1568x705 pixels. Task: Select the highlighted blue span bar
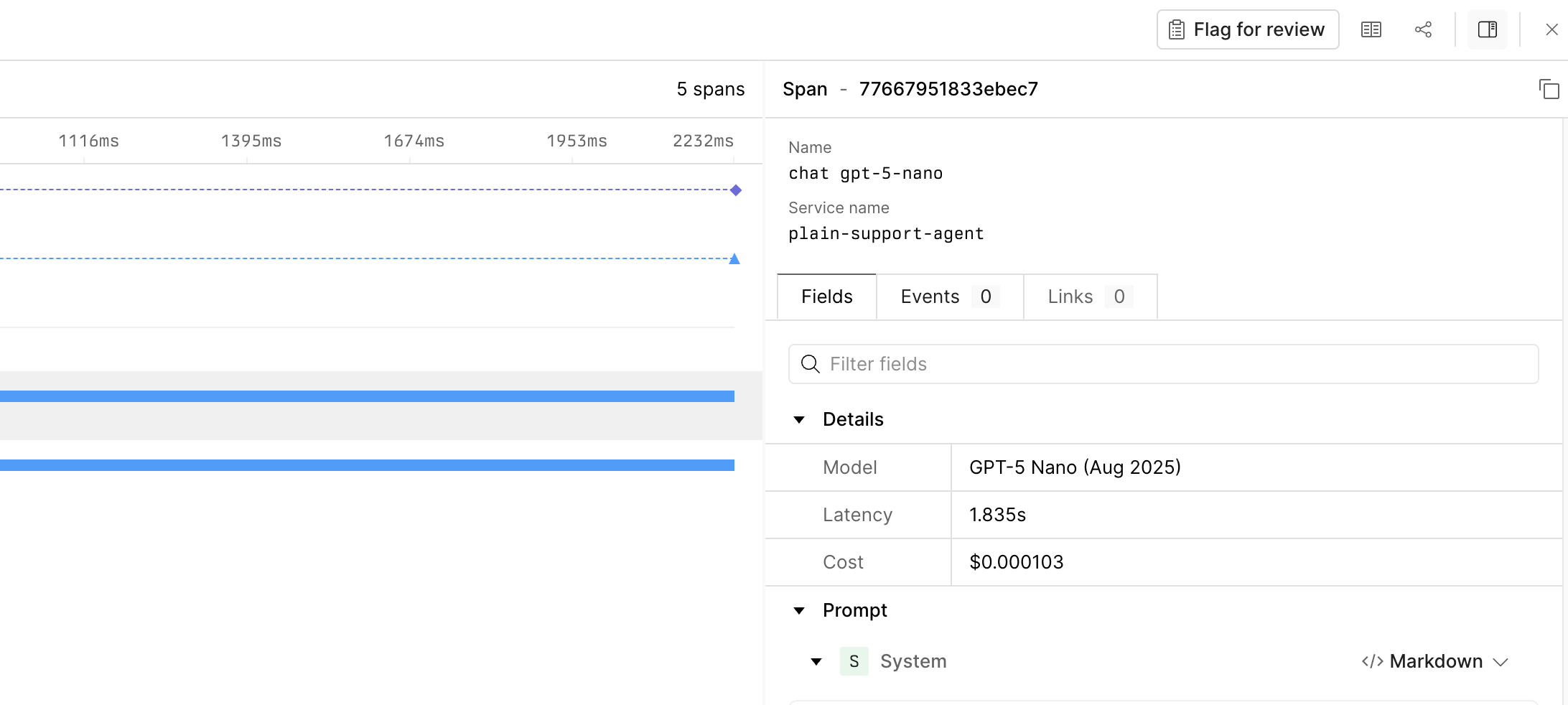[367, 396]
